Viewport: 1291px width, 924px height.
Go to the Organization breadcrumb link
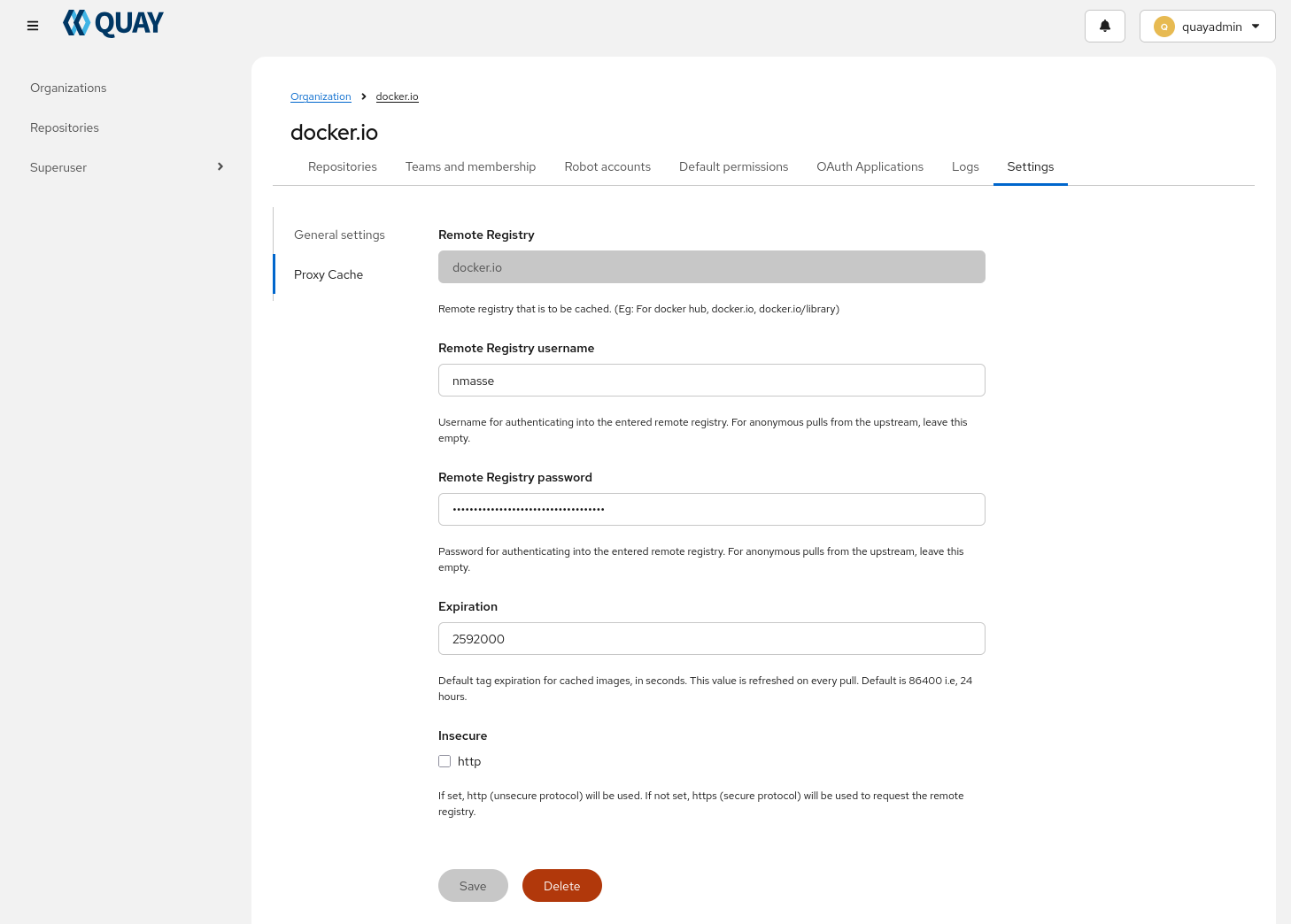pyautogui.click(x=321, y=96)
